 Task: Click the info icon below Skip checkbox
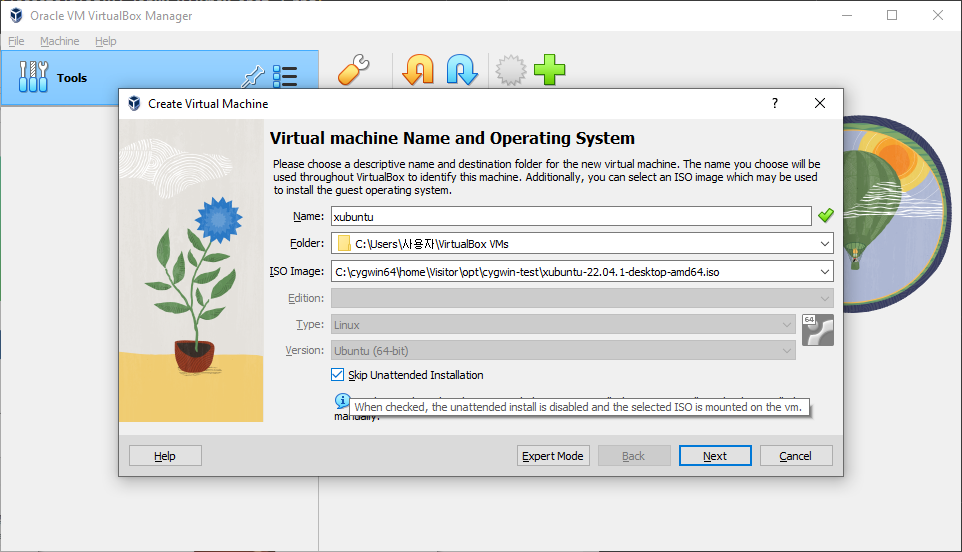(342, 401)
